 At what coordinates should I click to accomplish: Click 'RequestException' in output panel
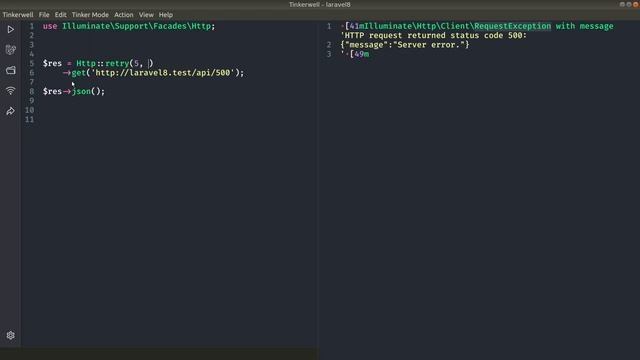pos(512,26)
